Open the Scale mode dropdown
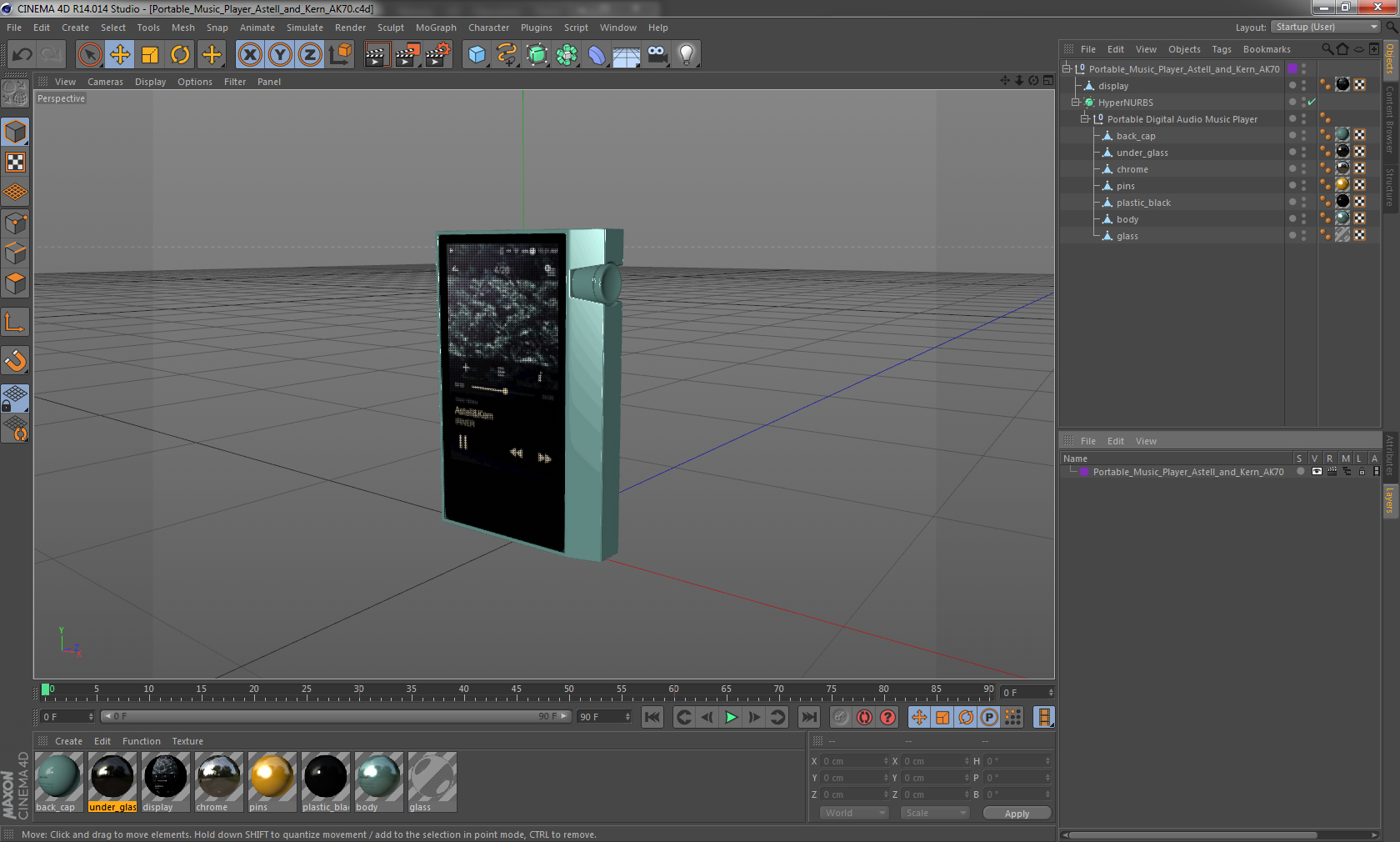 click(x=935, y=813)
